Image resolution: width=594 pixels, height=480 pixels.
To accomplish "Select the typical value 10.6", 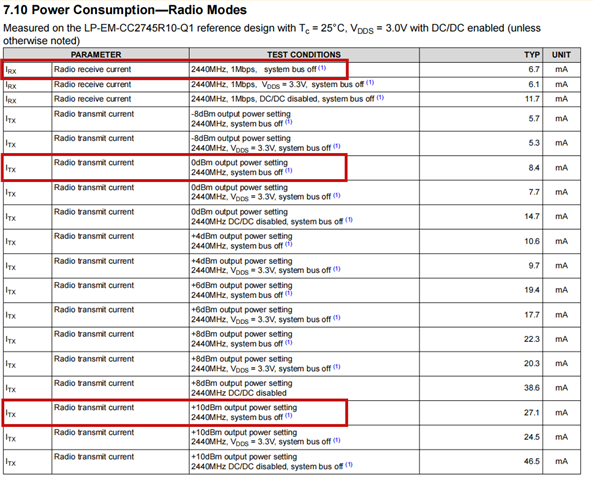I will [532, 241].
